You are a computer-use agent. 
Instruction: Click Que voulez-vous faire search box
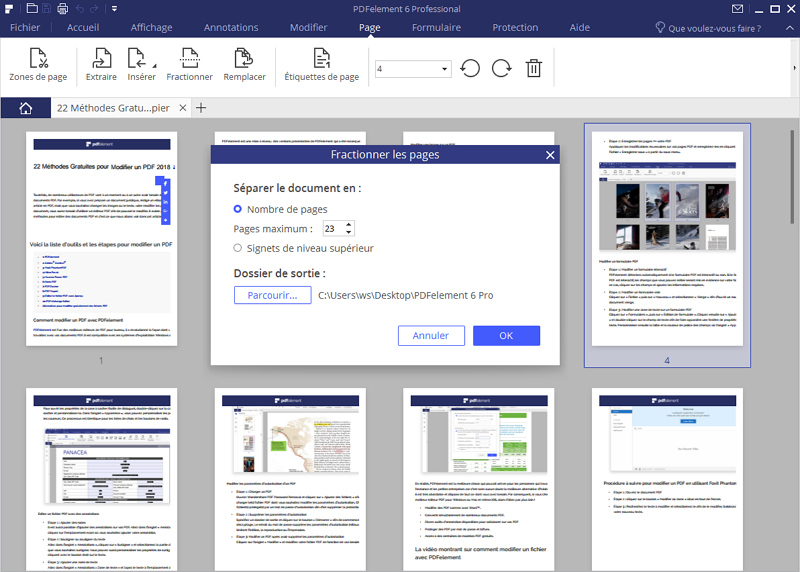tap(714, 28)
